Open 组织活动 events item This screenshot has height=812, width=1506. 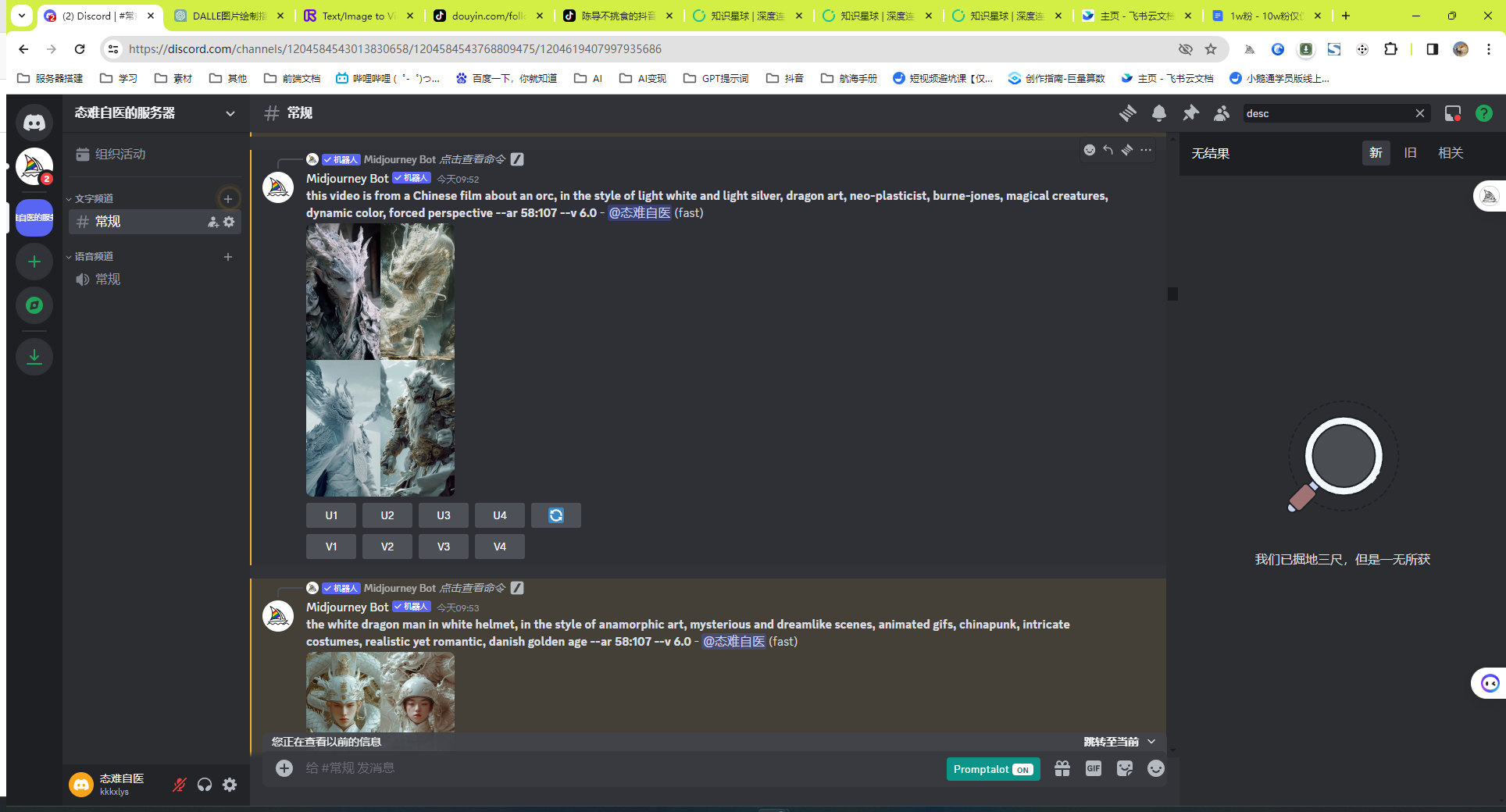click(x=155, y=154)
